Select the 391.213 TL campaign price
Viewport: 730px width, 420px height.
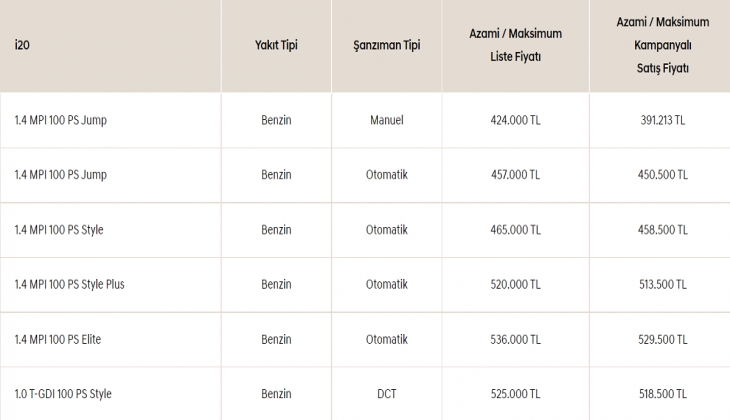[x=662, y=120]
